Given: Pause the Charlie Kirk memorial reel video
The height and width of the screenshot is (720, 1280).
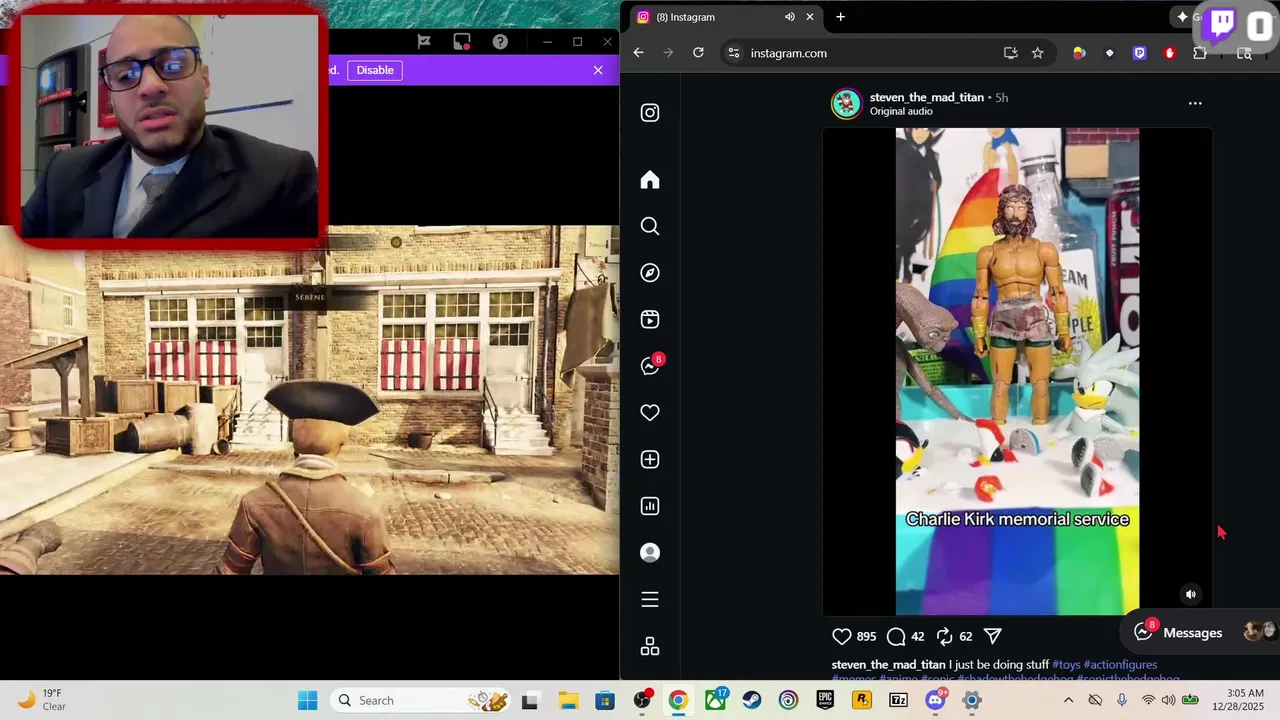Looking at the screenshot, I should tap(1017, 371).
